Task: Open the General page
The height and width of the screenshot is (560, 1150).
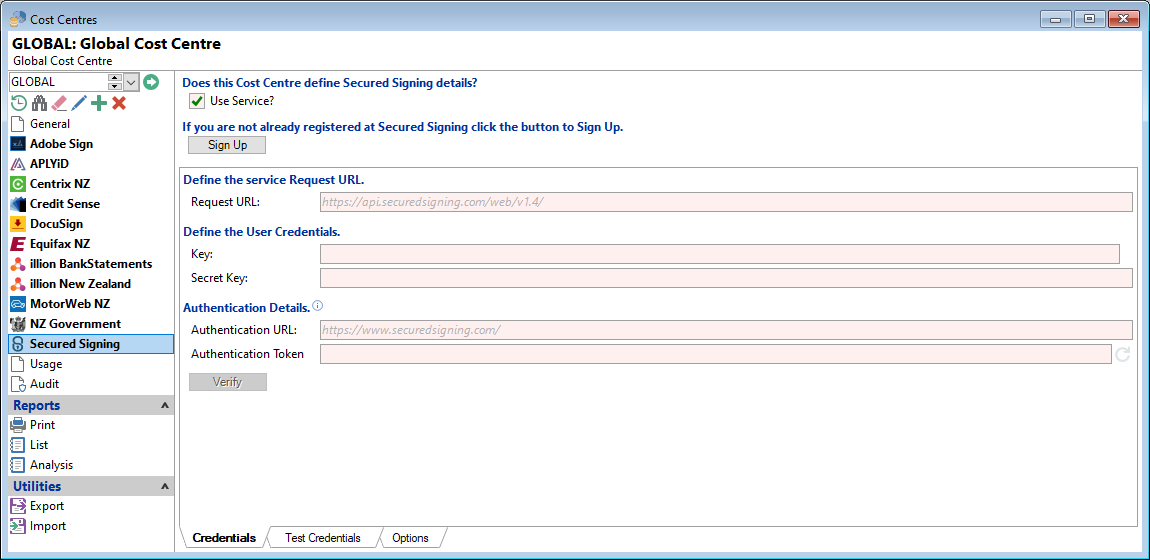Action: click(91, 124)
